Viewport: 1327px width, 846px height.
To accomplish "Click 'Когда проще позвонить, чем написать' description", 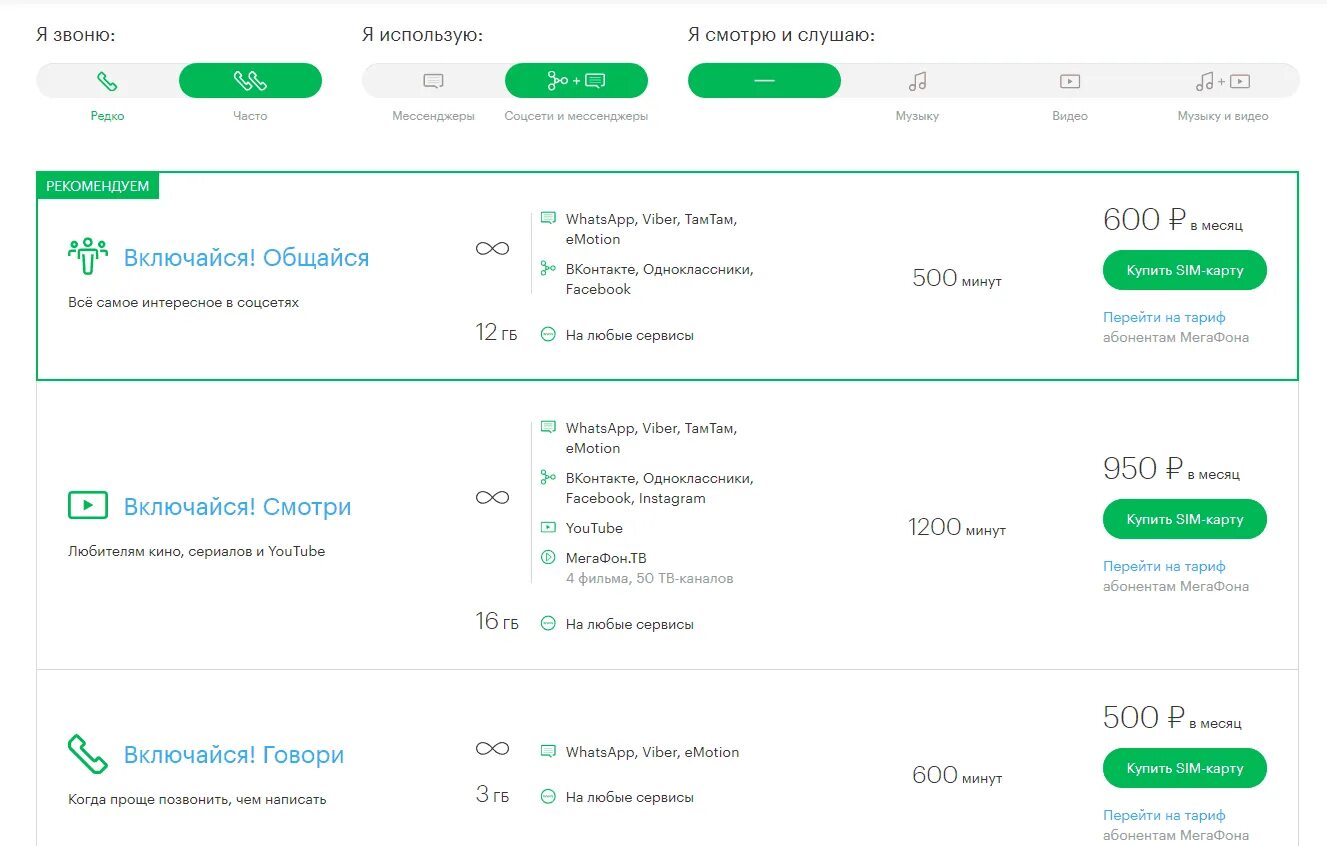I will coord(197,799).
